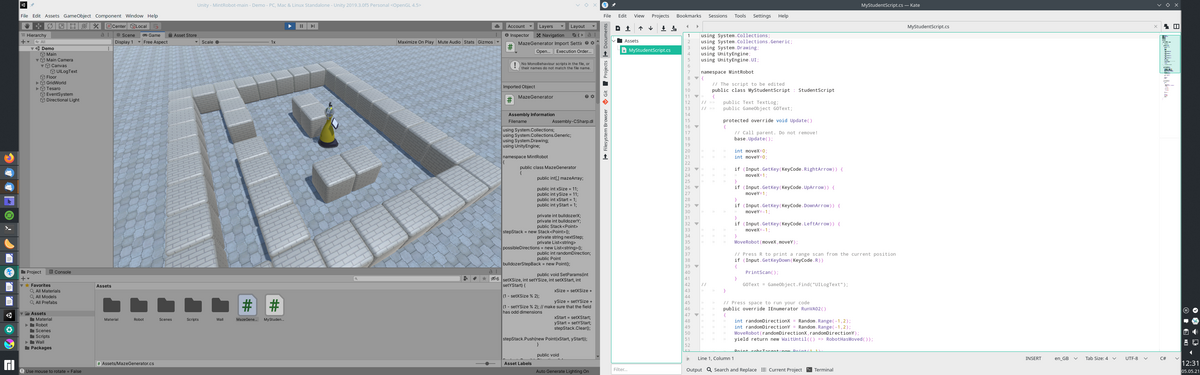
Task: Select the Rotate tool in Unity toolbar
Action: pyautogui.click(x=50, y=26)
